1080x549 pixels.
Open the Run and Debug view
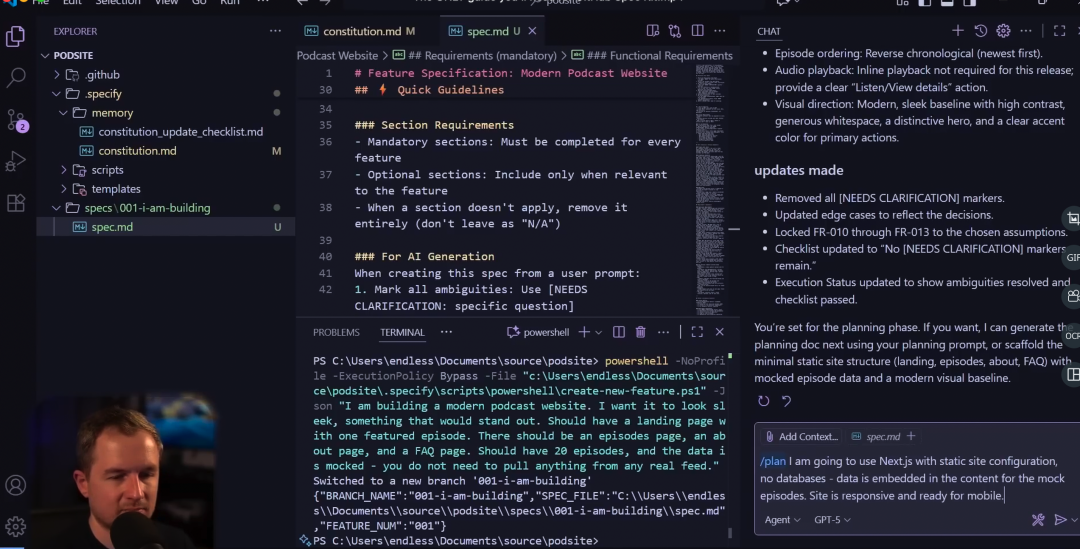[x=15, y=161]
